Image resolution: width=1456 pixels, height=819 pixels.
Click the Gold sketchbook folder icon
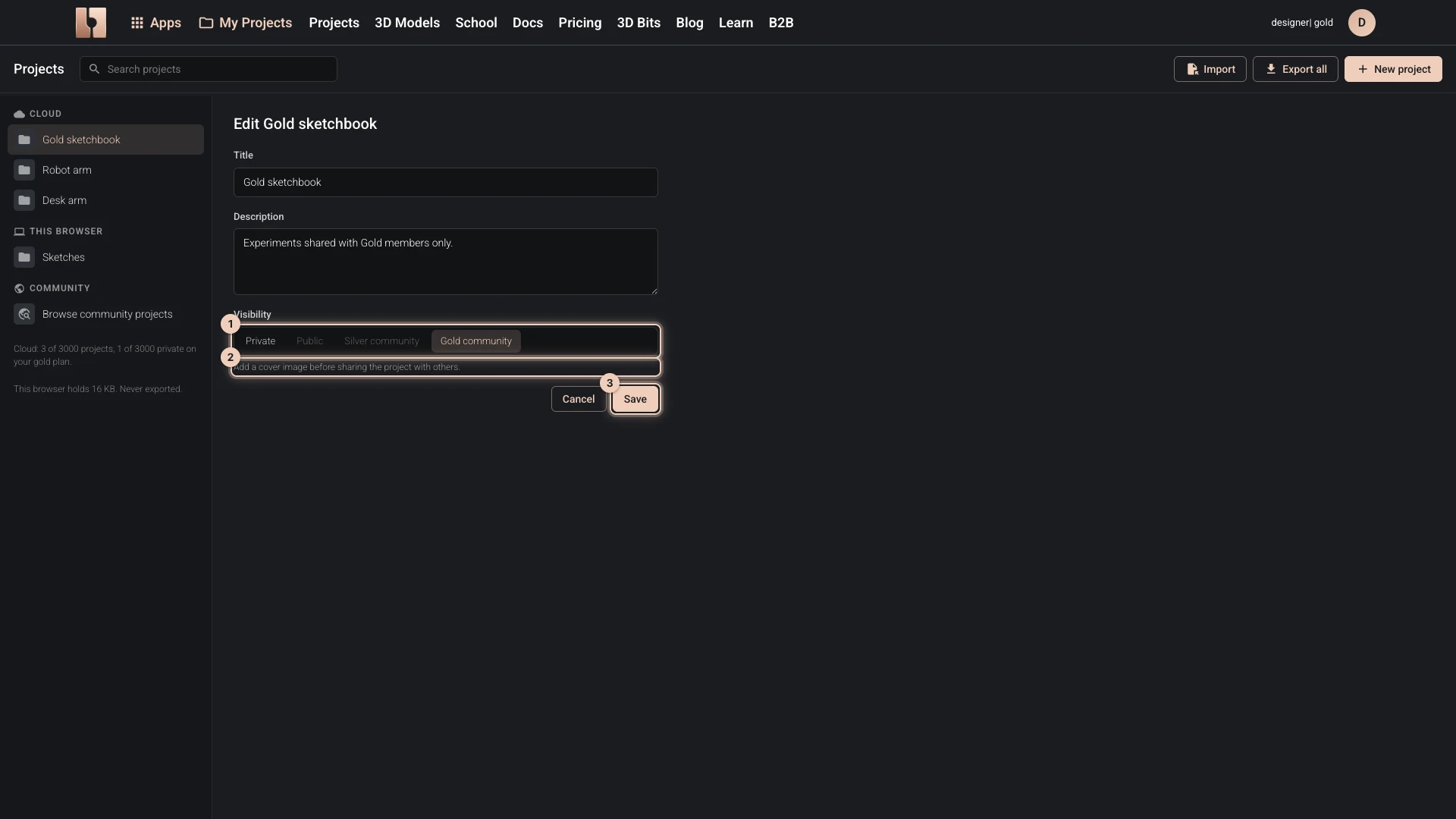24,140
